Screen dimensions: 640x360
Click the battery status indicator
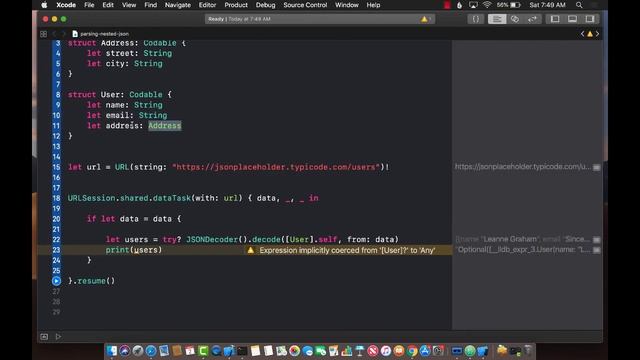[508, 5]
